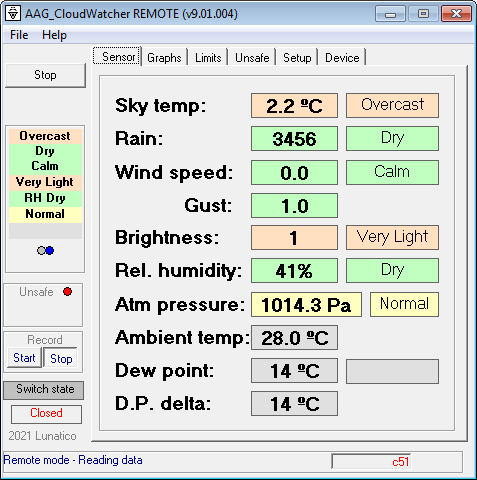
Task: Click the c51 status code field
Action: tap(371, 462)
